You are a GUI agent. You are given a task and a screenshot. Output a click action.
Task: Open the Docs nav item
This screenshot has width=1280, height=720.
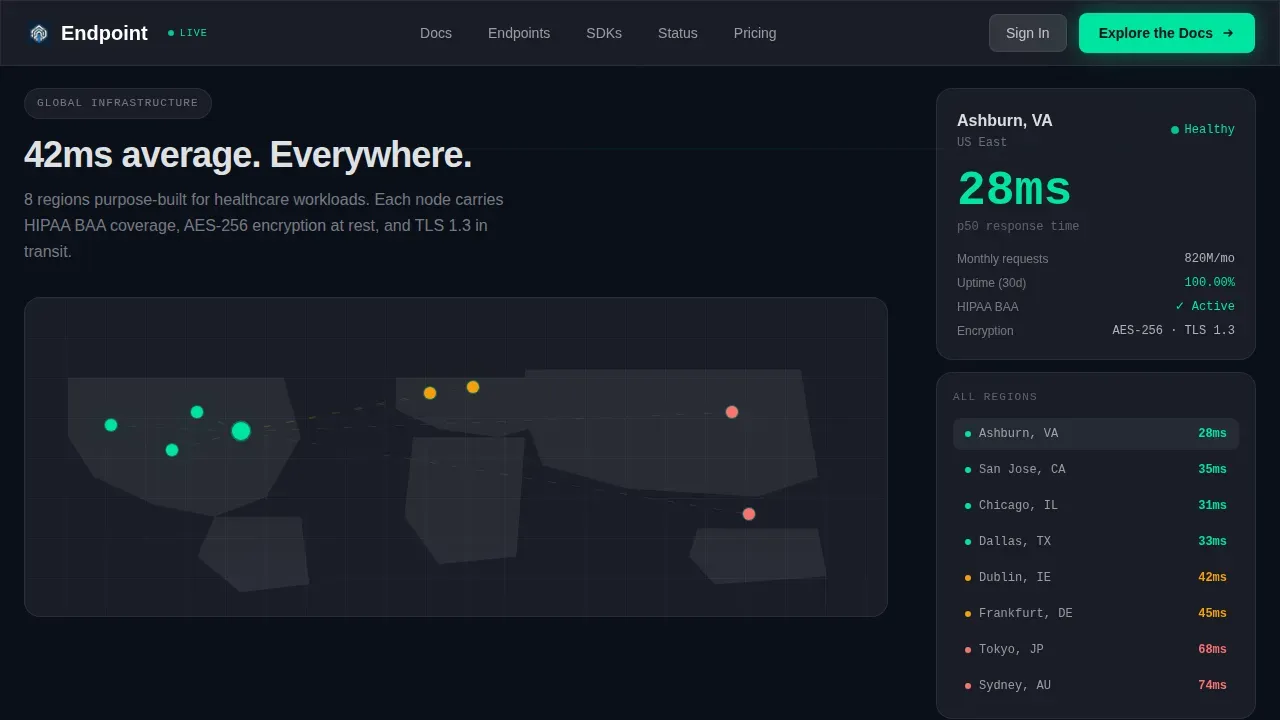tap(436, 33)
